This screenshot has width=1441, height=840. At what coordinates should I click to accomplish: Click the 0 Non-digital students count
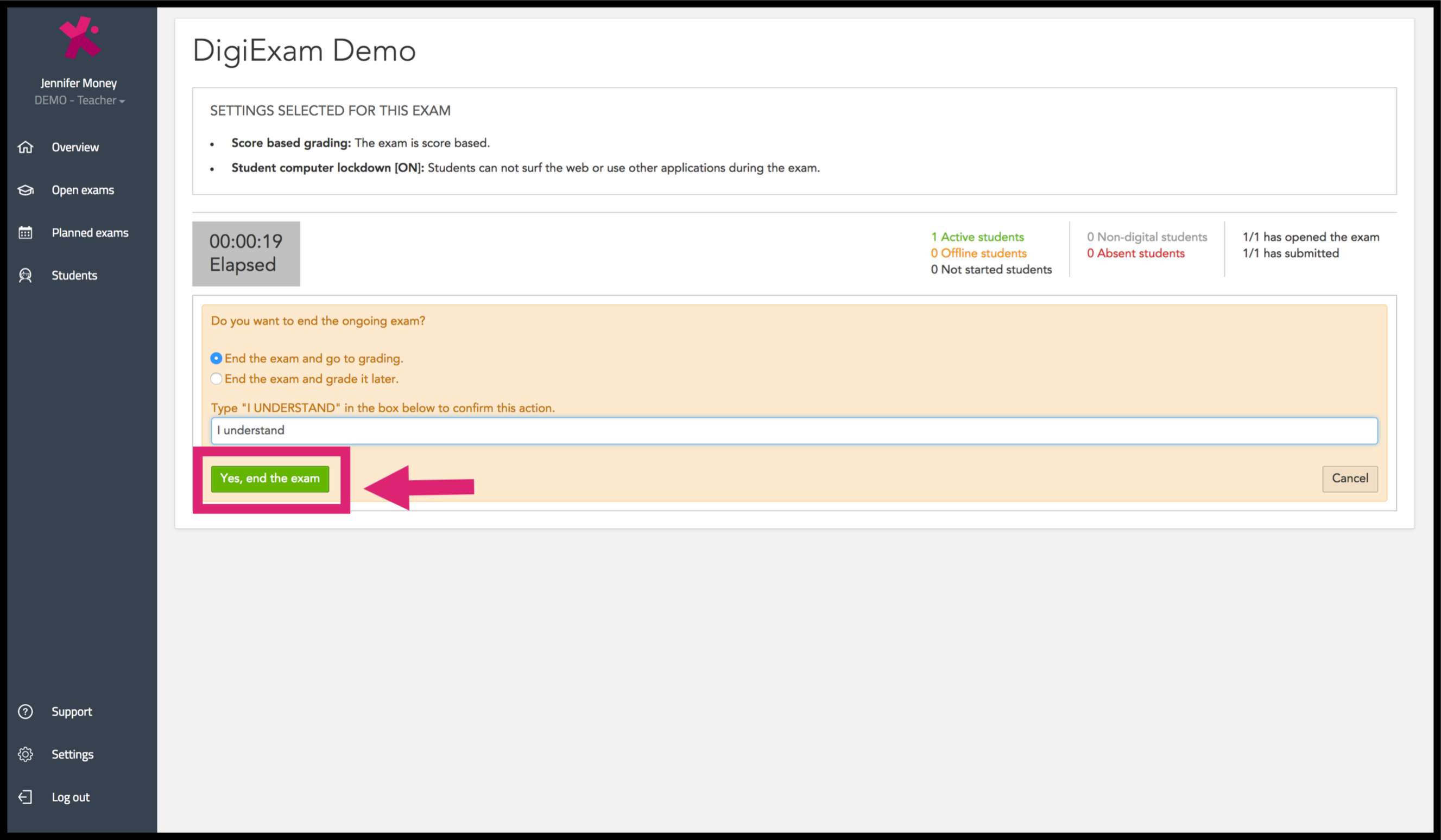(x=1147, y=237)
